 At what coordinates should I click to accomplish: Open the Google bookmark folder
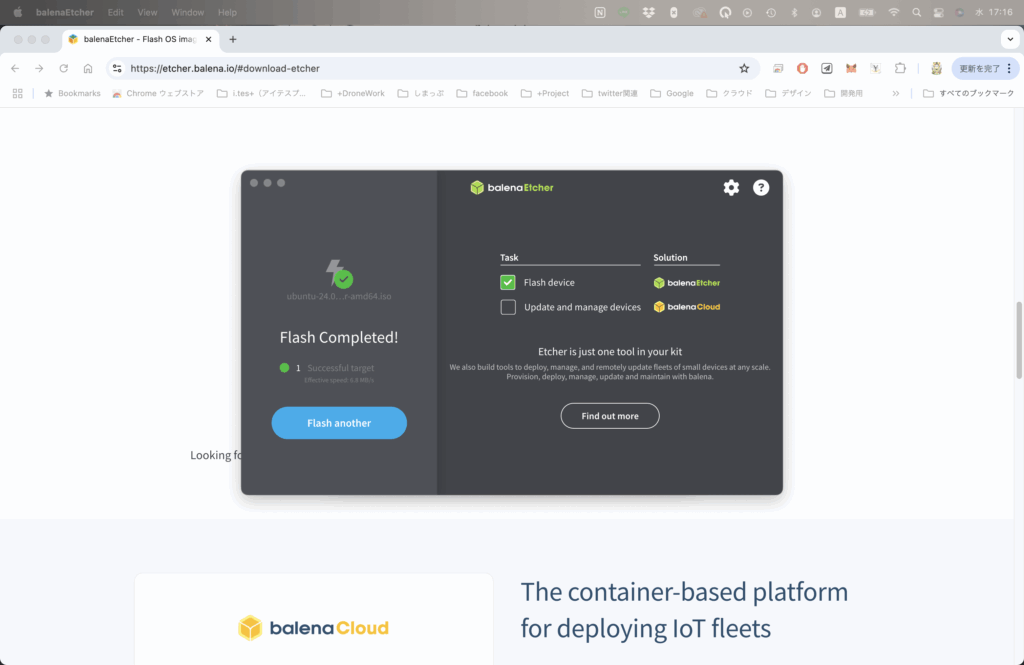coord(671,93)
